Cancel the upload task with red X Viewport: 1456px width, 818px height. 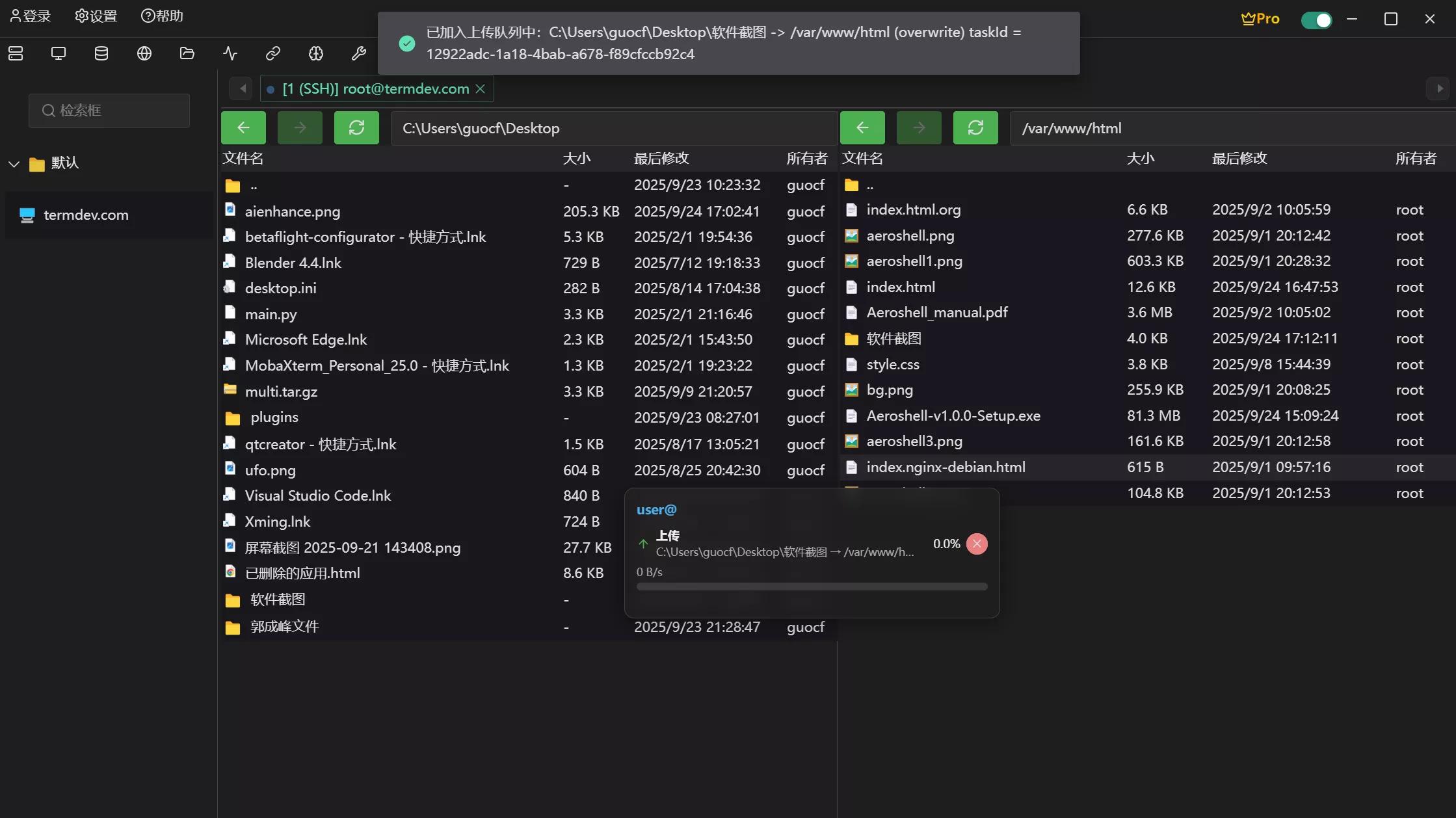[x=977, y=544]
